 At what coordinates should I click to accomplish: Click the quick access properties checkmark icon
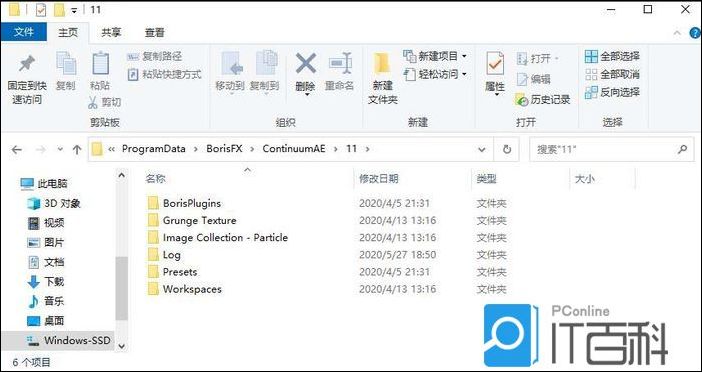click(x=41, y=9)
